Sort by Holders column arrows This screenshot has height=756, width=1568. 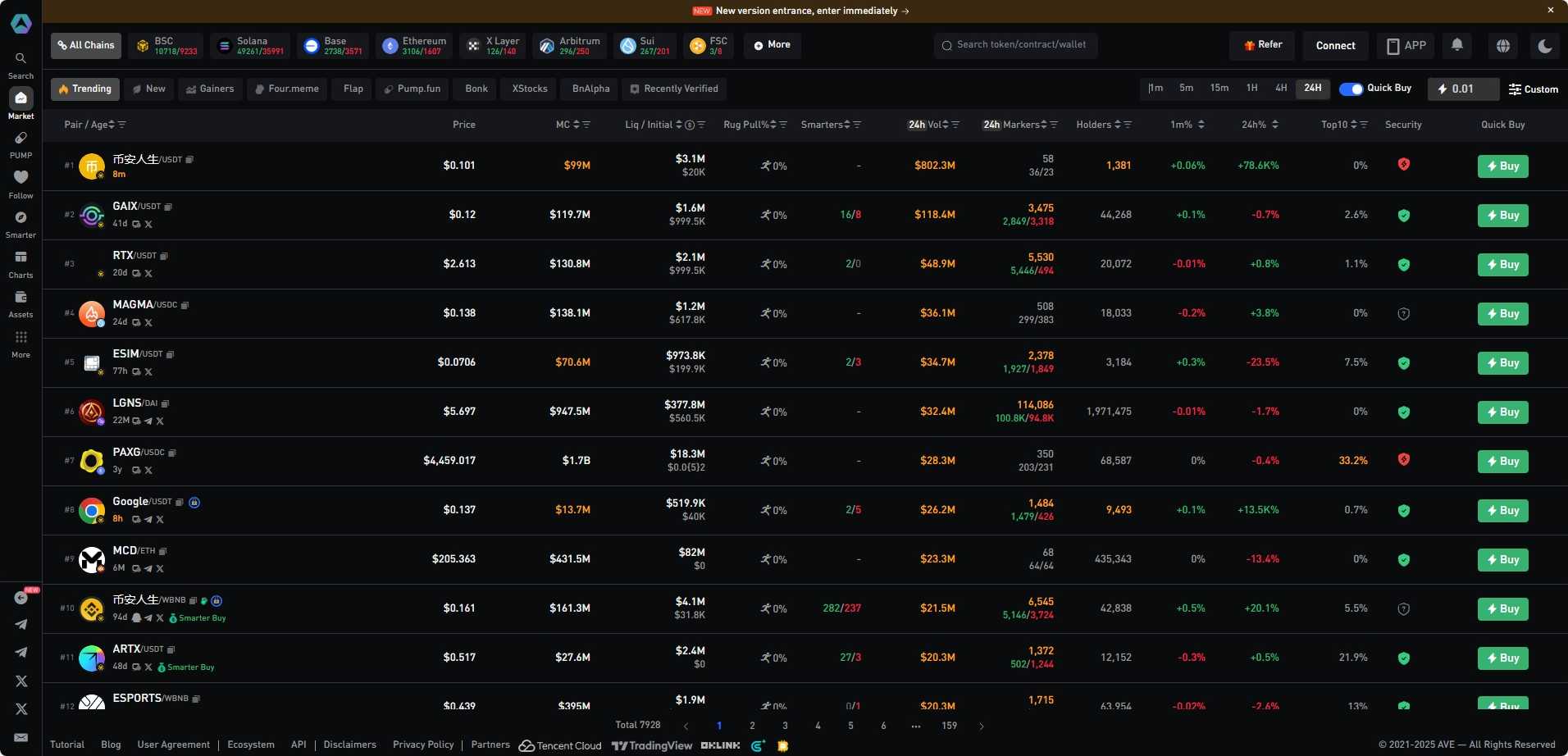point(1117,125)
